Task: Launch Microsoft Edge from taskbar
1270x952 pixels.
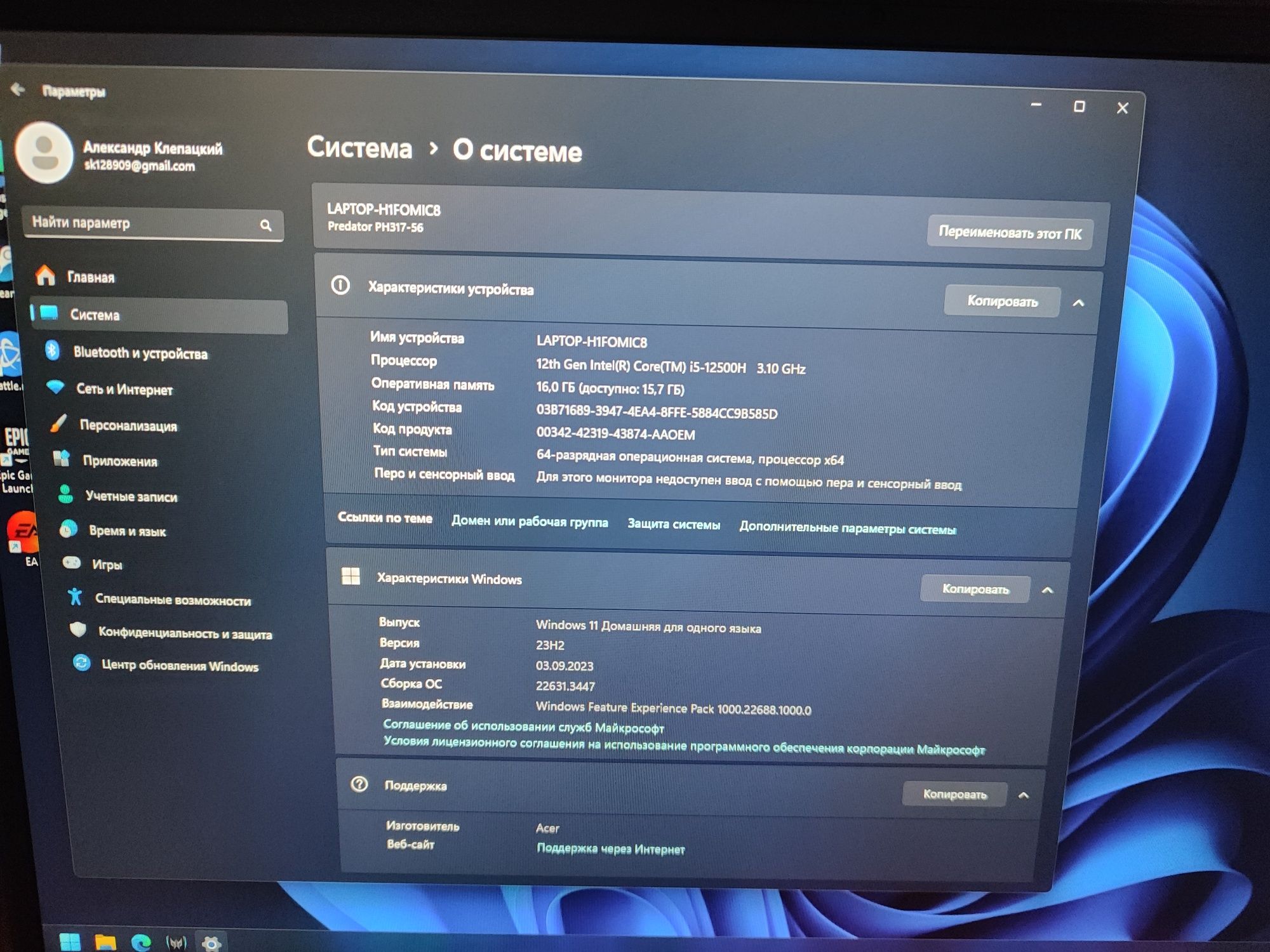Action: [x=141, y=943]
